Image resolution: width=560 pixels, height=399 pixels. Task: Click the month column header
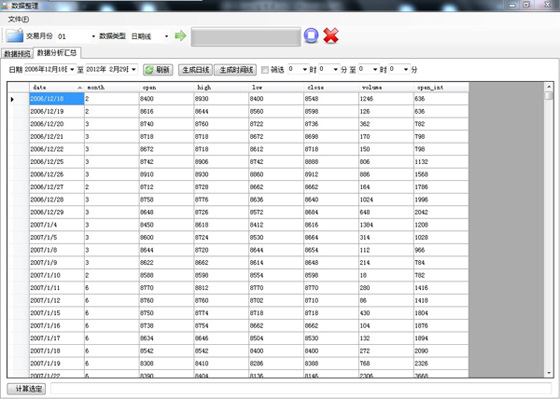pos(112,87)
